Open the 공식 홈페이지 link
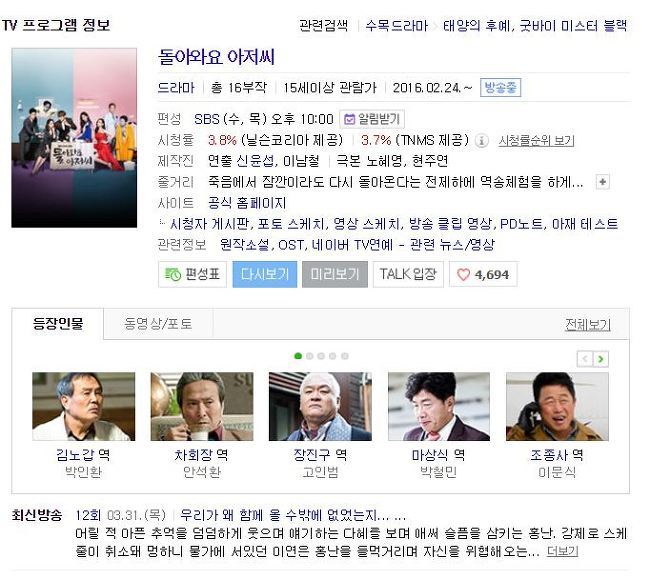This screenshot has height=580, width=650. 247,203
